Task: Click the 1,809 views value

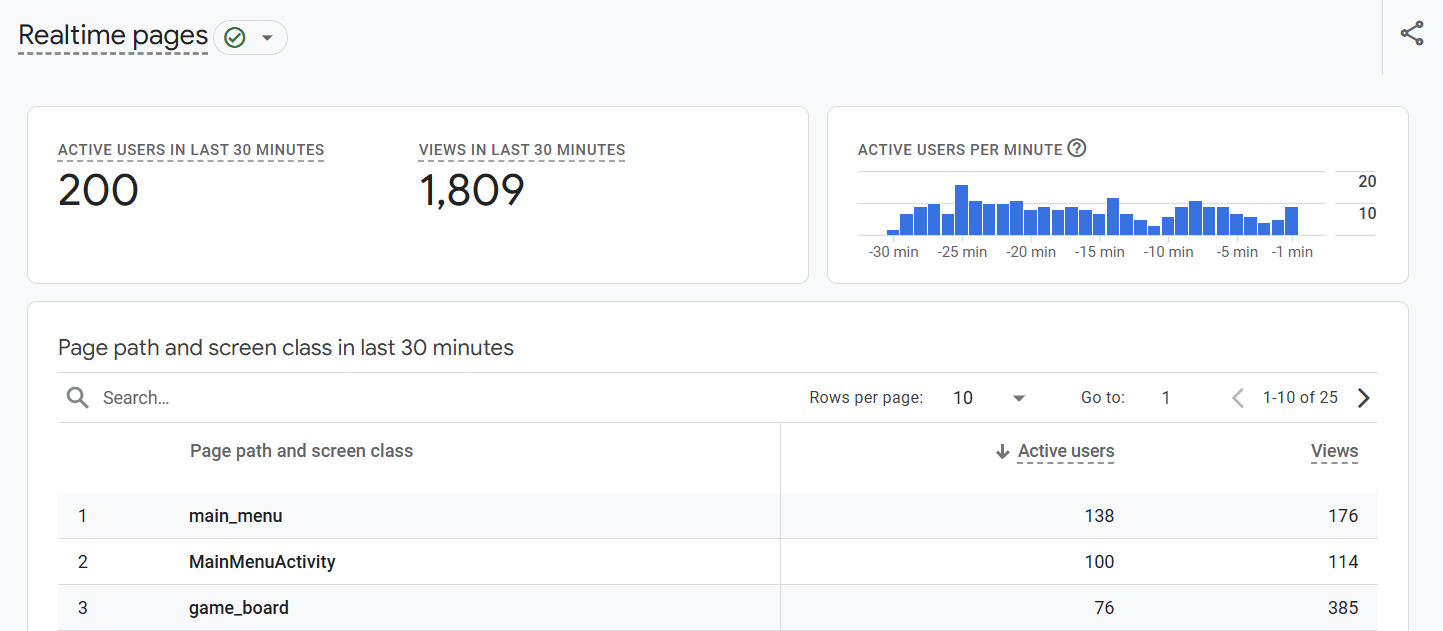Action: click(x=472, y=190)
